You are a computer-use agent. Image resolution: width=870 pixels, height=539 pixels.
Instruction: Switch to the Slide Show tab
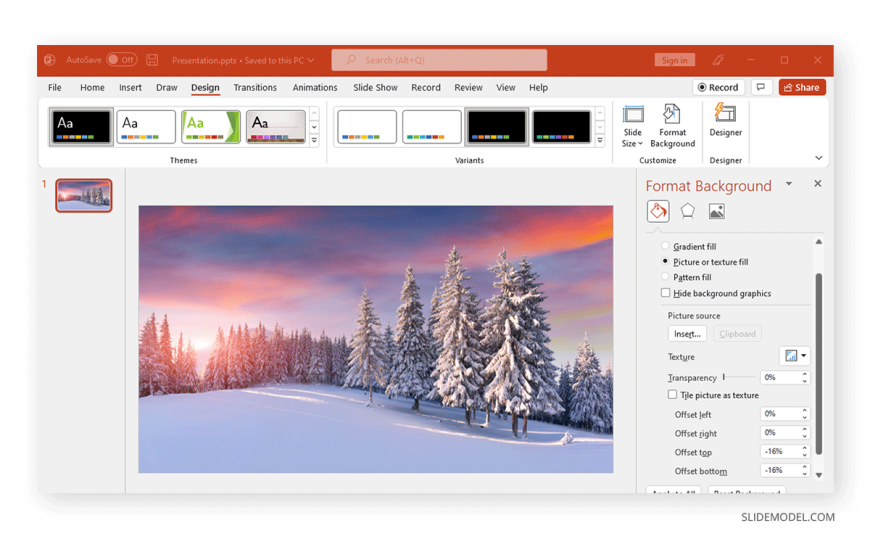pyautogui.click(x=375, y=88)
